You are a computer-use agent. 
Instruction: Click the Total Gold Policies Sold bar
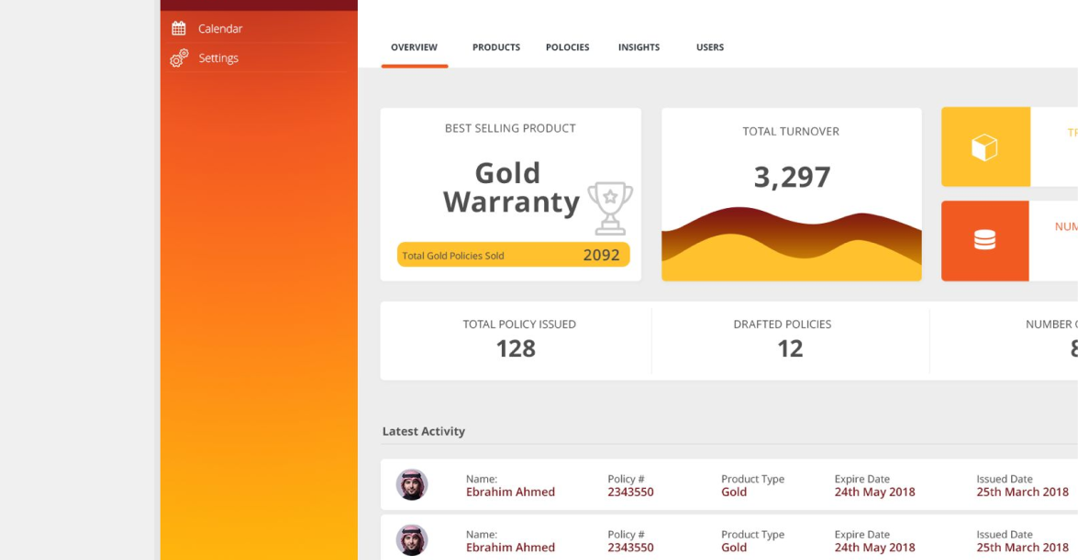513,255
